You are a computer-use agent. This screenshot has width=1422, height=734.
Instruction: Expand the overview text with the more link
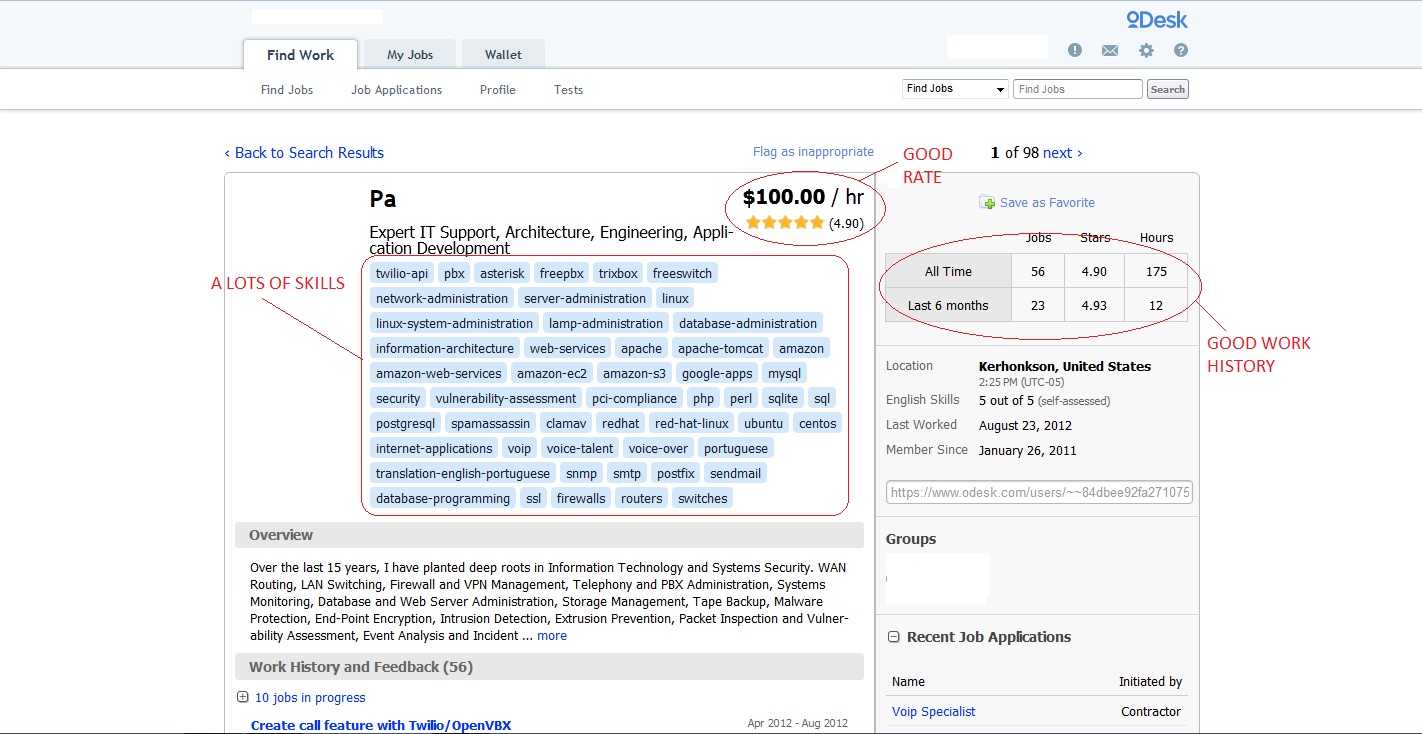pyautogui.click(x=552, y=636)
